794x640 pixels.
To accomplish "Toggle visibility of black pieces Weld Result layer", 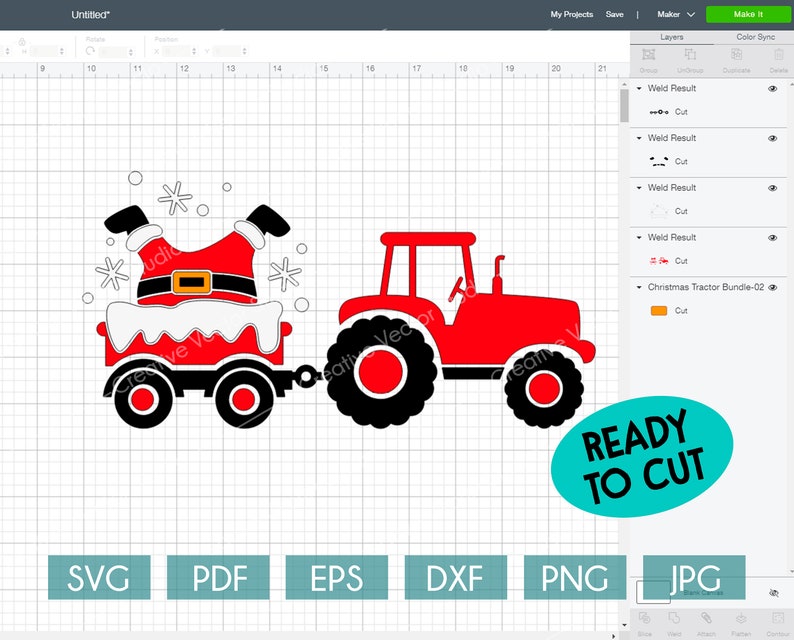I will (x=772, y=138).
